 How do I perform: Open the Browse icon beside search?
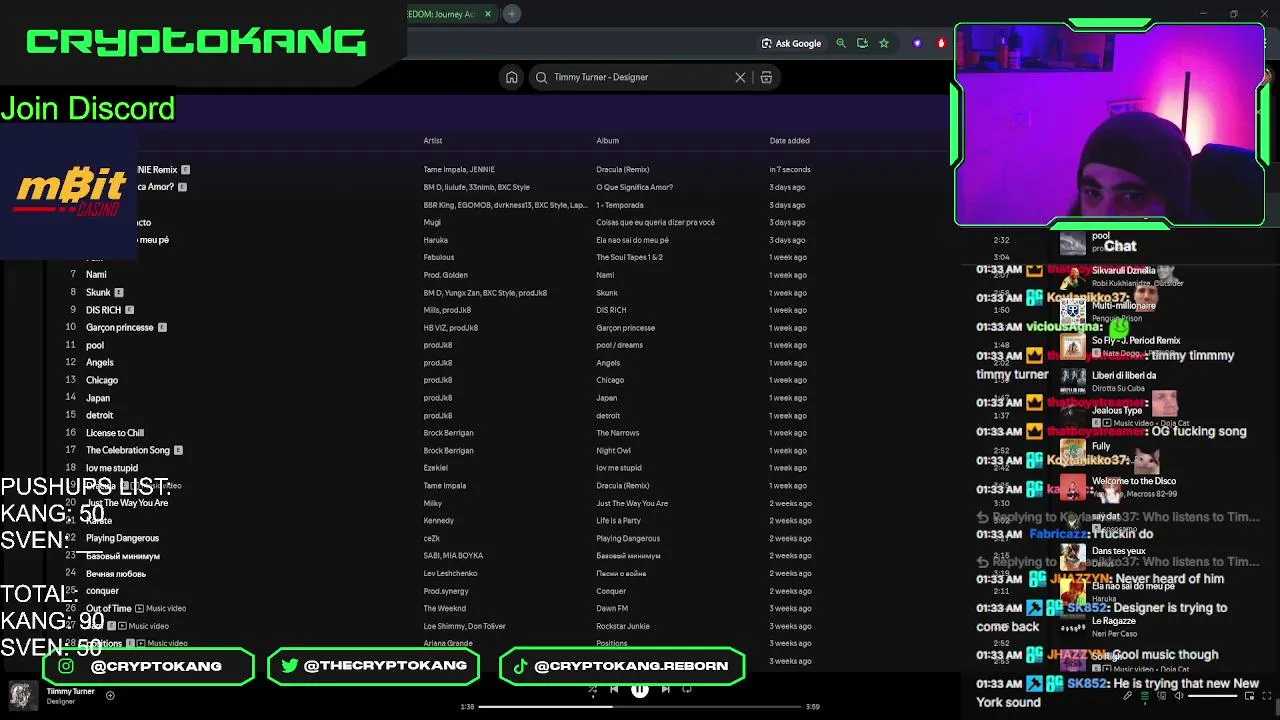tap(766, 77)
